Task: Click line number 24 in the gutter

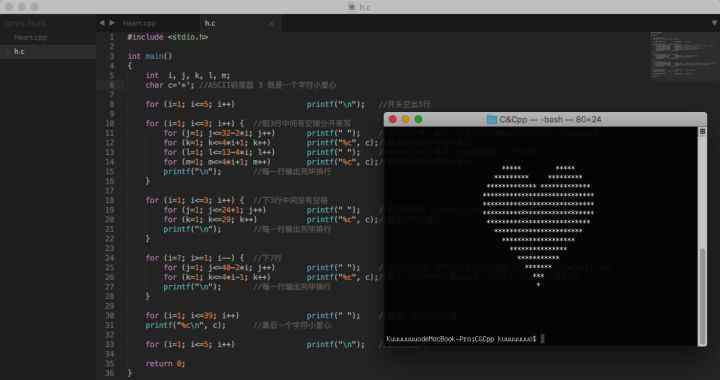Action: [x=110, y=258]
